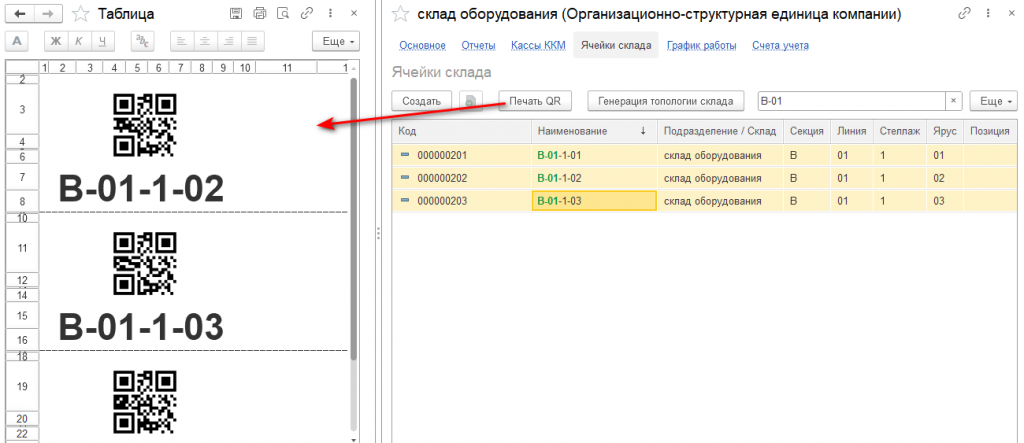Center text in the table
The width and height of the screenshot is (1024, 443).
204,41
